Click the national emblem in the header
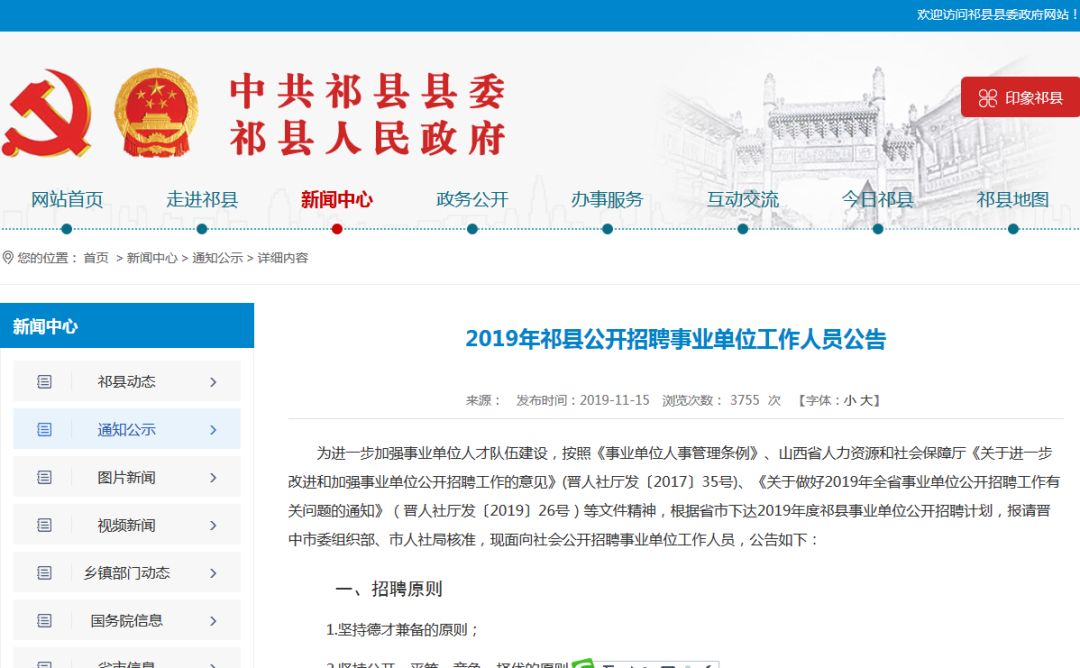The height and width of the screenshot is (668, 1080). 155,110
